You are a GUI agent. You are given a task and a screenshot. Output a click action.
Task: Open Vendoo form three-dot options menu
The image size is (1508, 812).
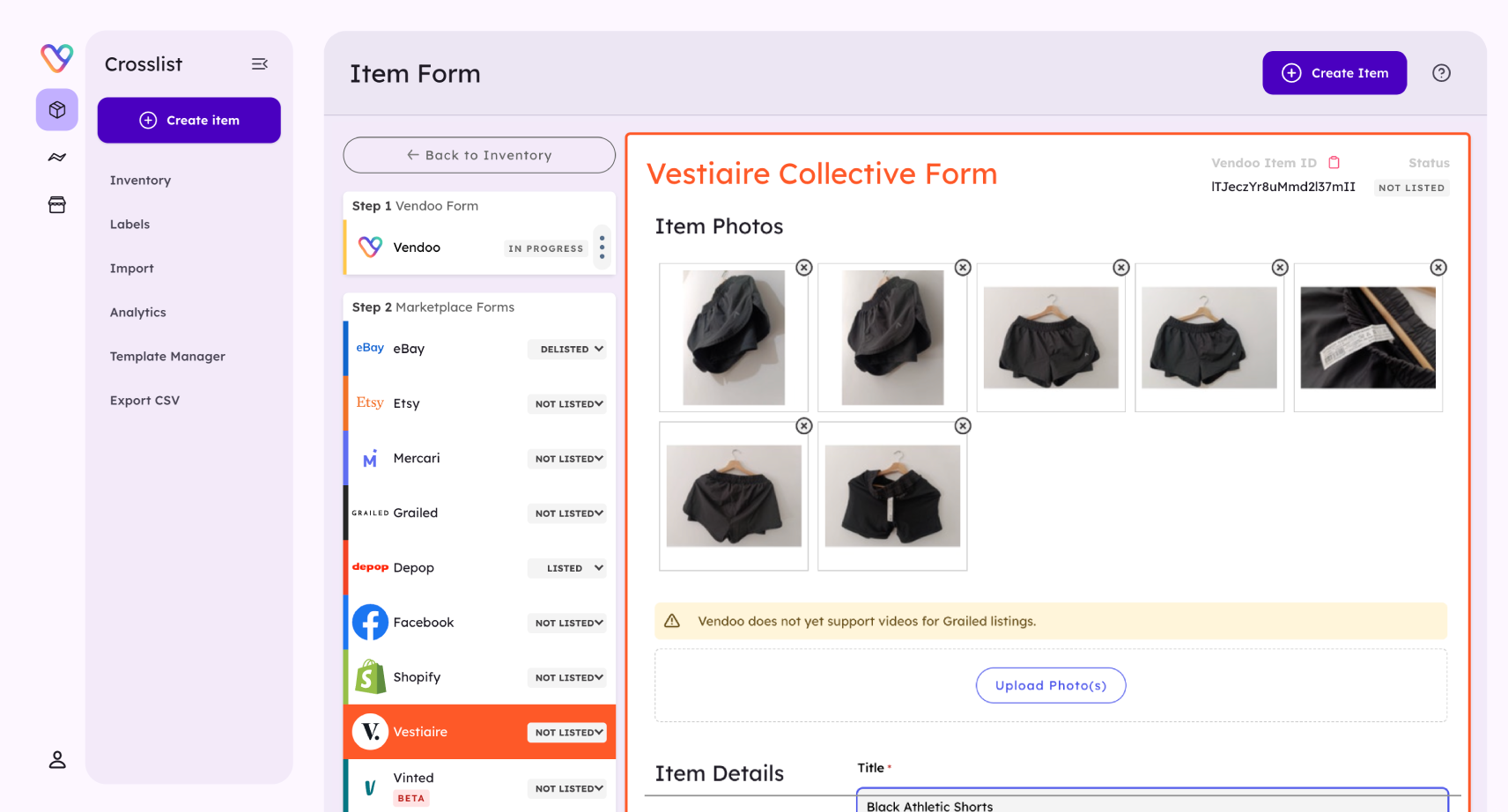(x=602, y=247)
